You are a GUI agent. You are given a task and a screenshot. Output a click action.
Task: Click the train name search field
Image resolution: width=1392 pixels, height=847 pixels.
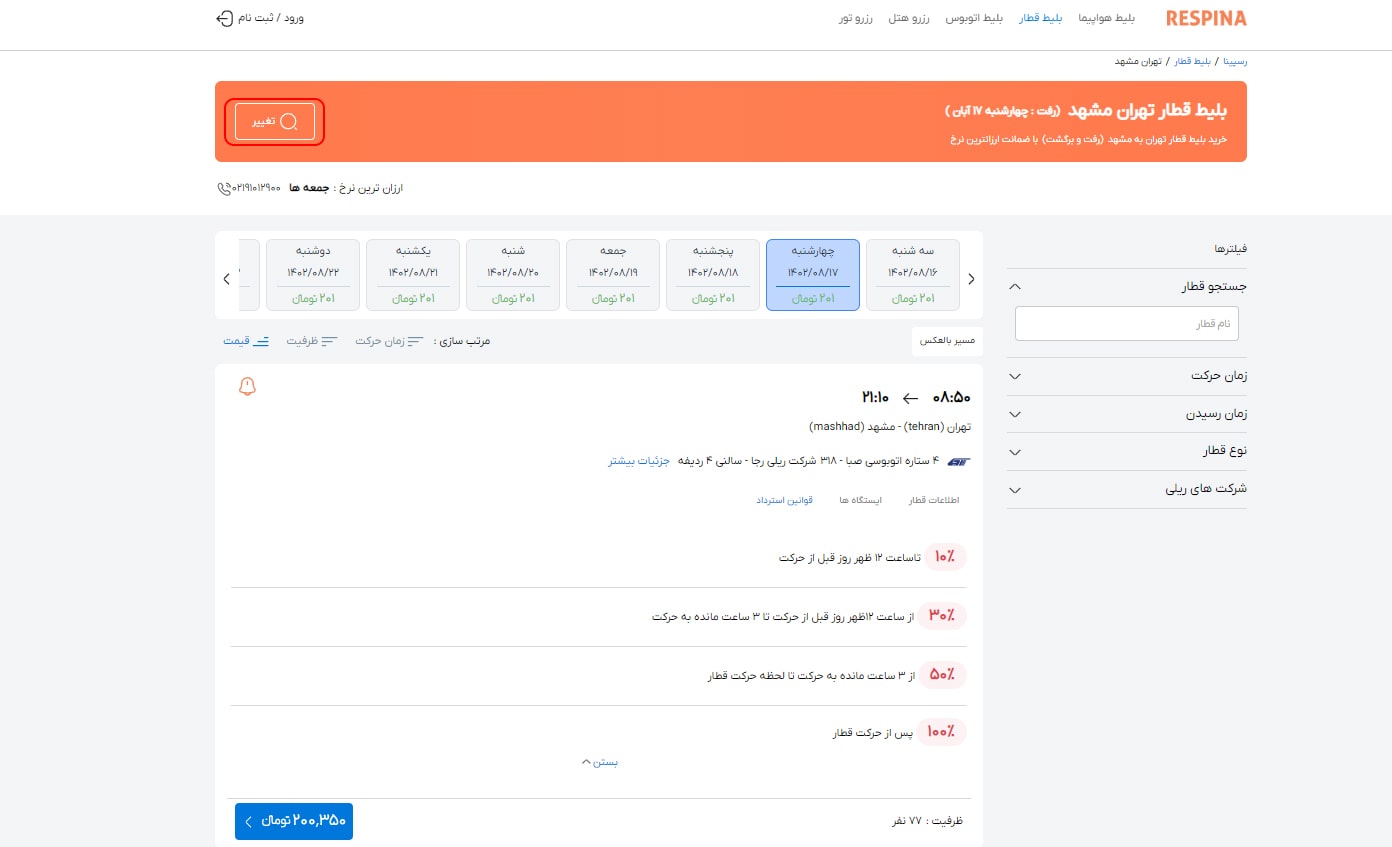1126,324
